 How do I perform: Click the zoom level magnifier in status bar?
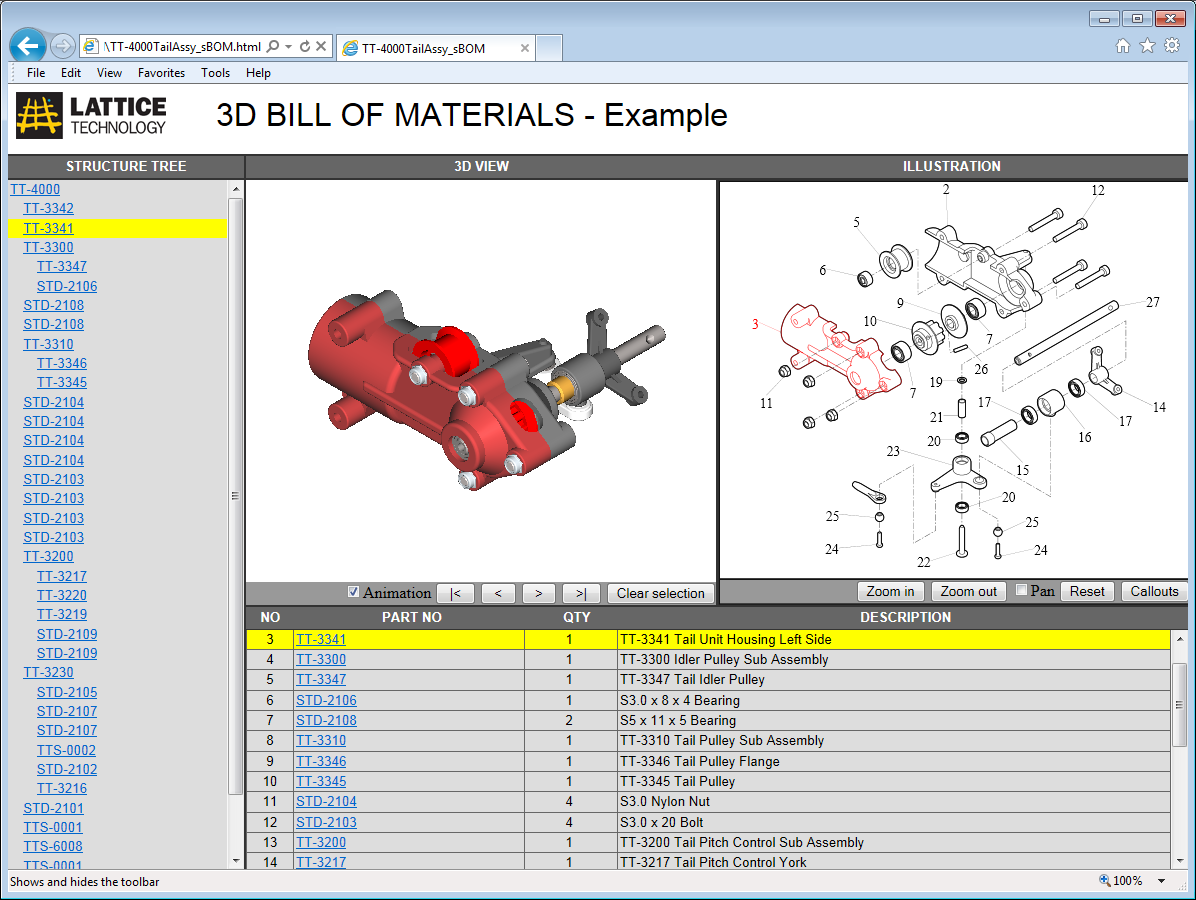1104,880
